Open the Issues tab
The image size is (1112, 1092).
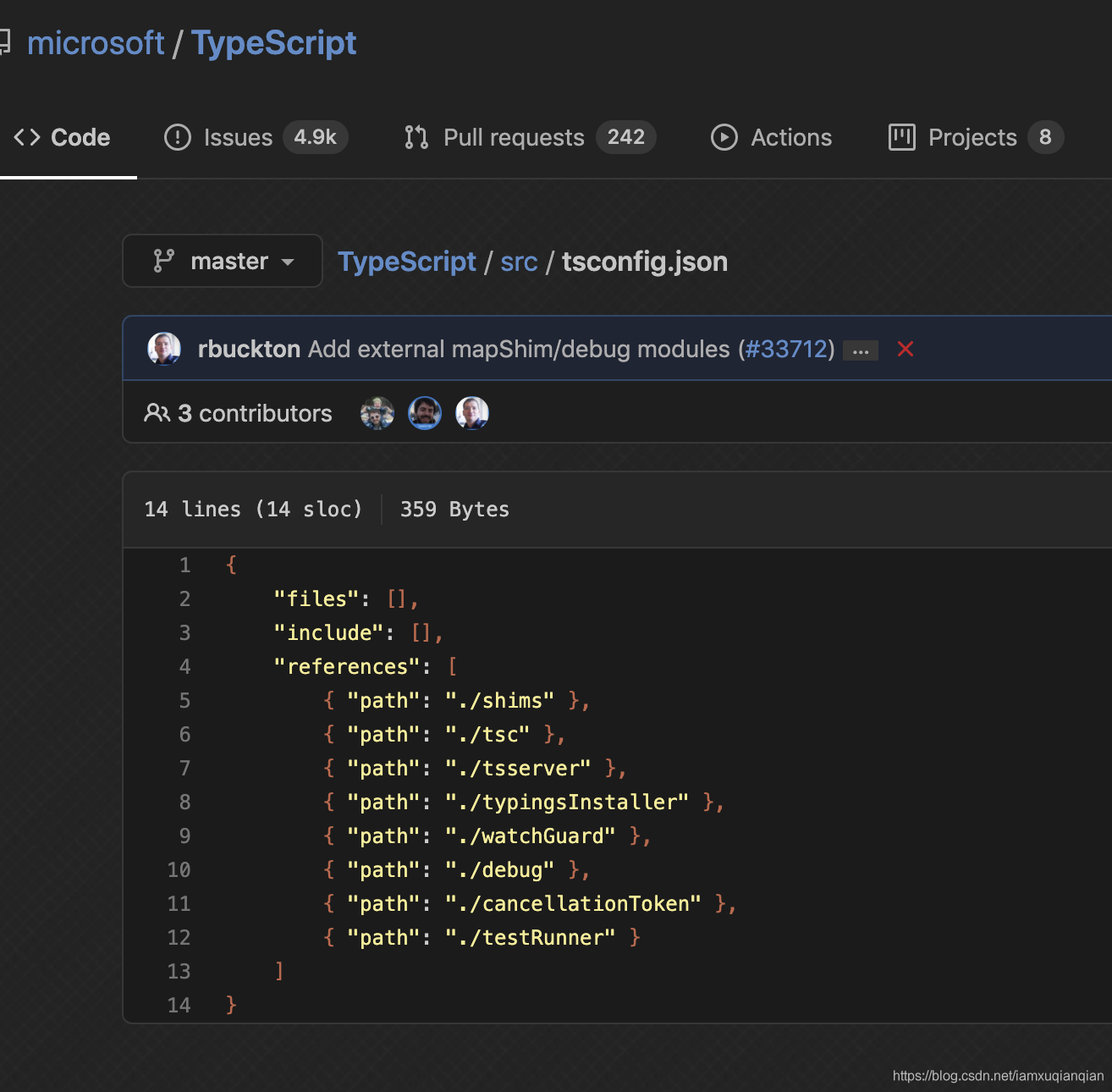(256, 137)
